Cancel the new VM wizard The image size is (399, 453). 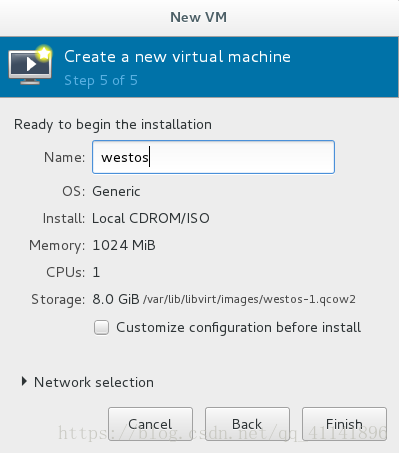coord(150,424)
